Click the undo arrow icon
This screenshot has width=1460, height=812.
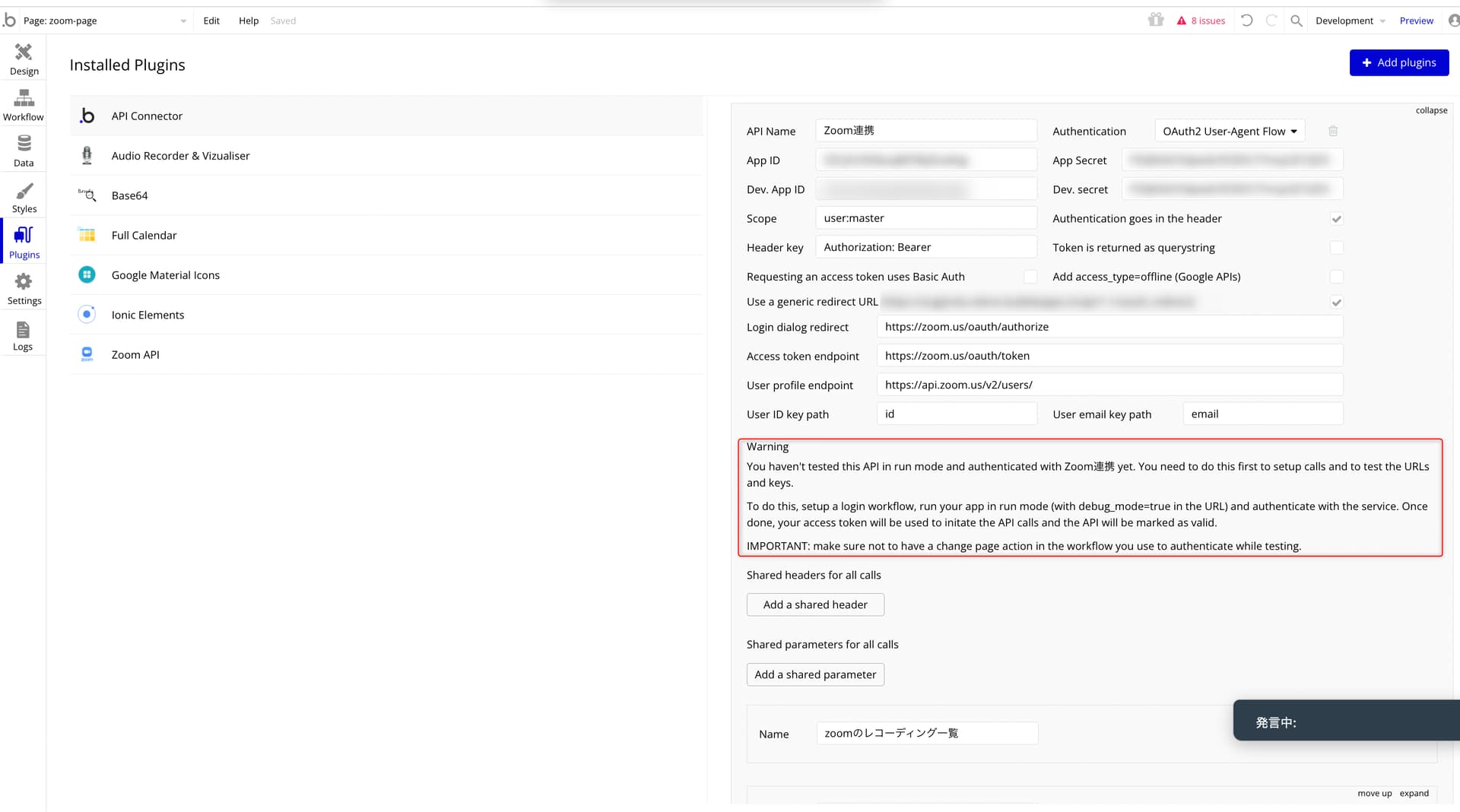[x=1247, y=21]
